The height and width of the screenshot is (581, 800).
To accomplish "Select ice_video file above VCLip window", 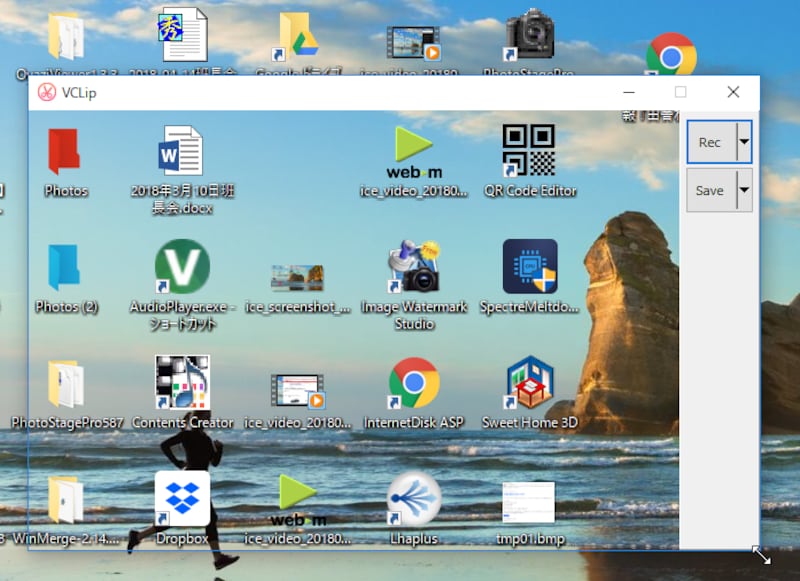I will tap(414, 43).
